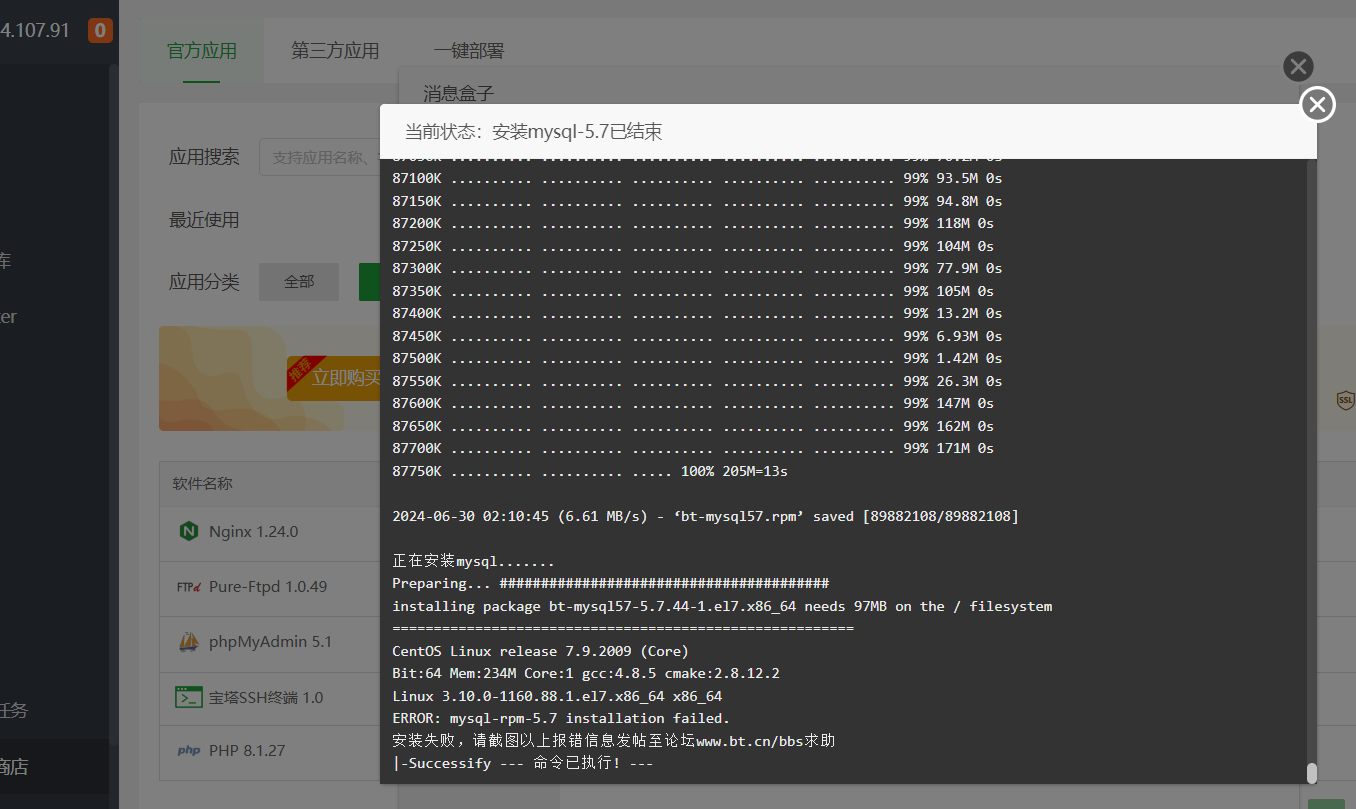
Task: Click the Pure-Ftpd FTP icon
Action: (x=189, y=587)
